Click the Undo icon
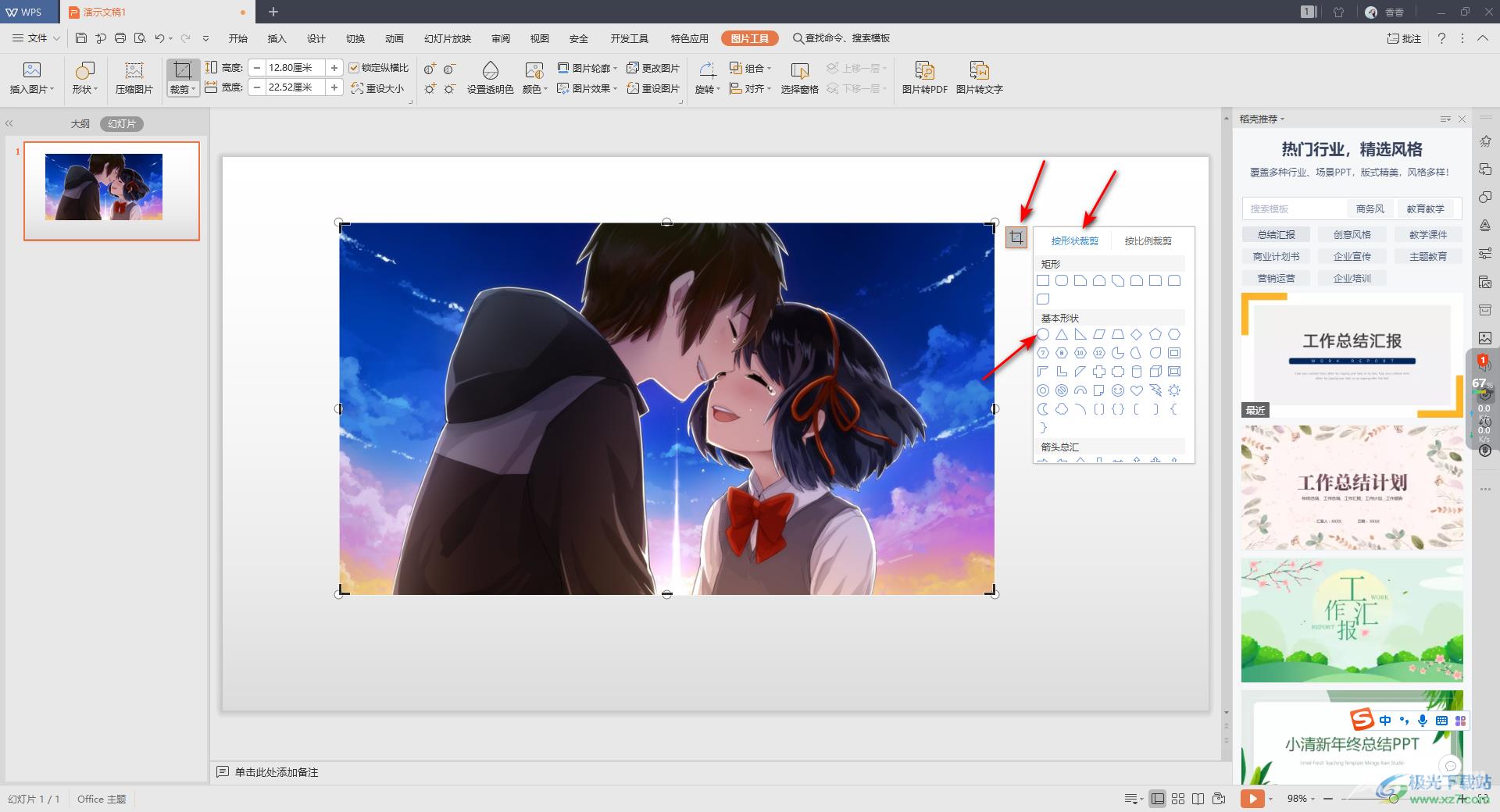 click(159, 38)
